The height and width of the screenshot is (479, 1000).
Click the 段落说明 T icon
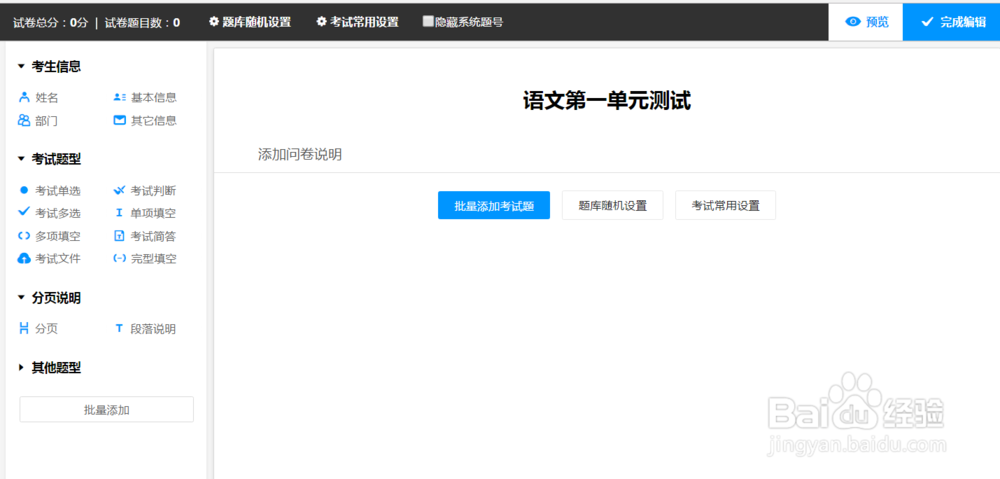(119, 329)
